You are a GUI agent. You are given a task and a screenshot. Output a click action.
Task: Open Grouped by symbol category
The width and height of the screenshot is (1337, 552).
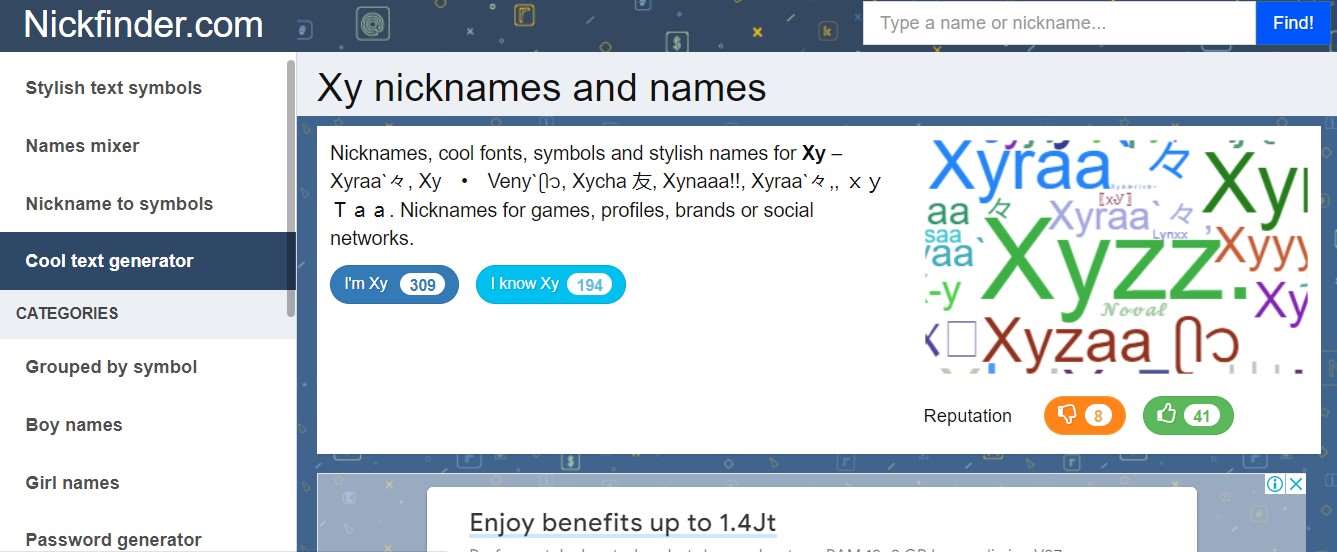(111, 367)
